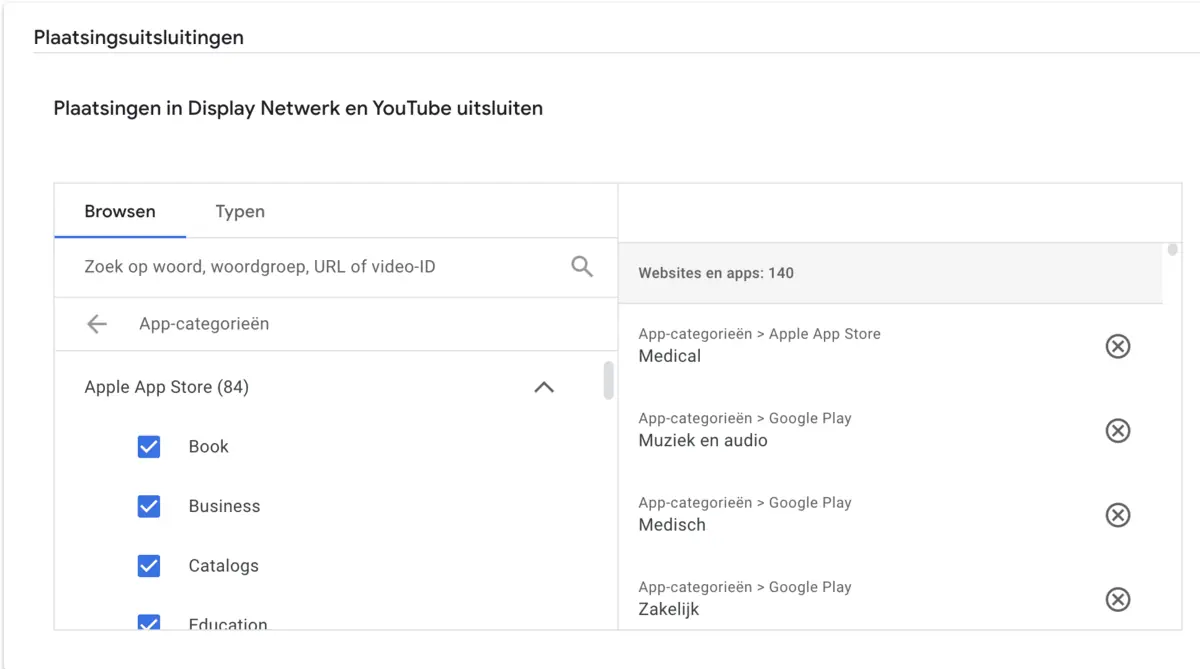
Task: Uncheck the Catalogs category checkbox
Action: click(149, 566)
